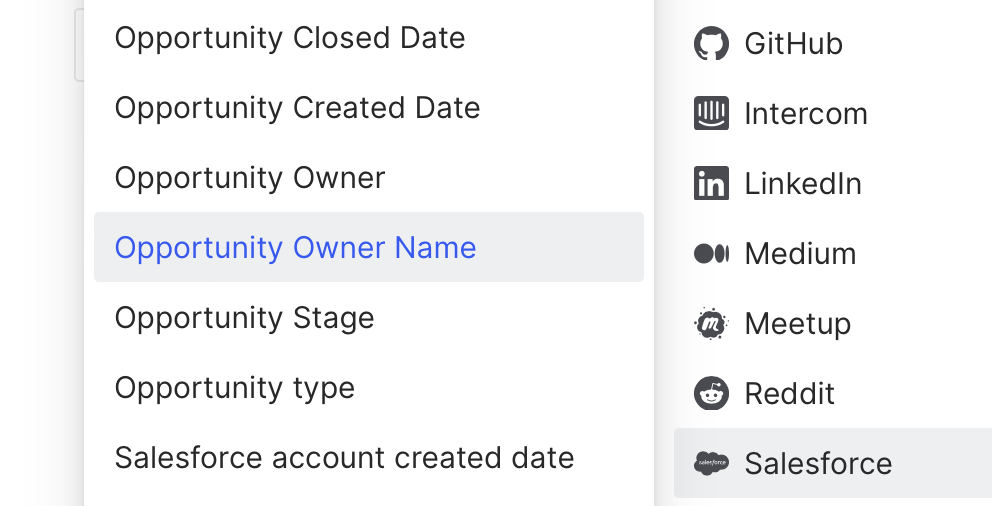Click the GitHub octocat icon
The height and width of the screenshot is (506, 992).
coord(711,44)
